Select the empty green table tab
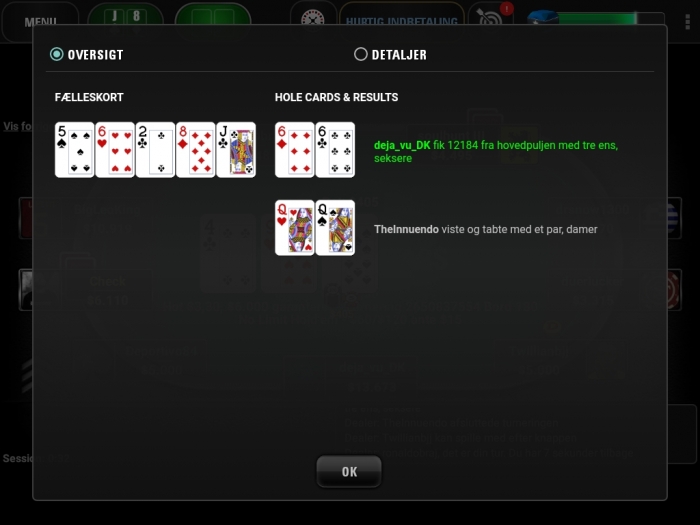The height and width of the screenshot is (525, 700). [x=213, y=18]
